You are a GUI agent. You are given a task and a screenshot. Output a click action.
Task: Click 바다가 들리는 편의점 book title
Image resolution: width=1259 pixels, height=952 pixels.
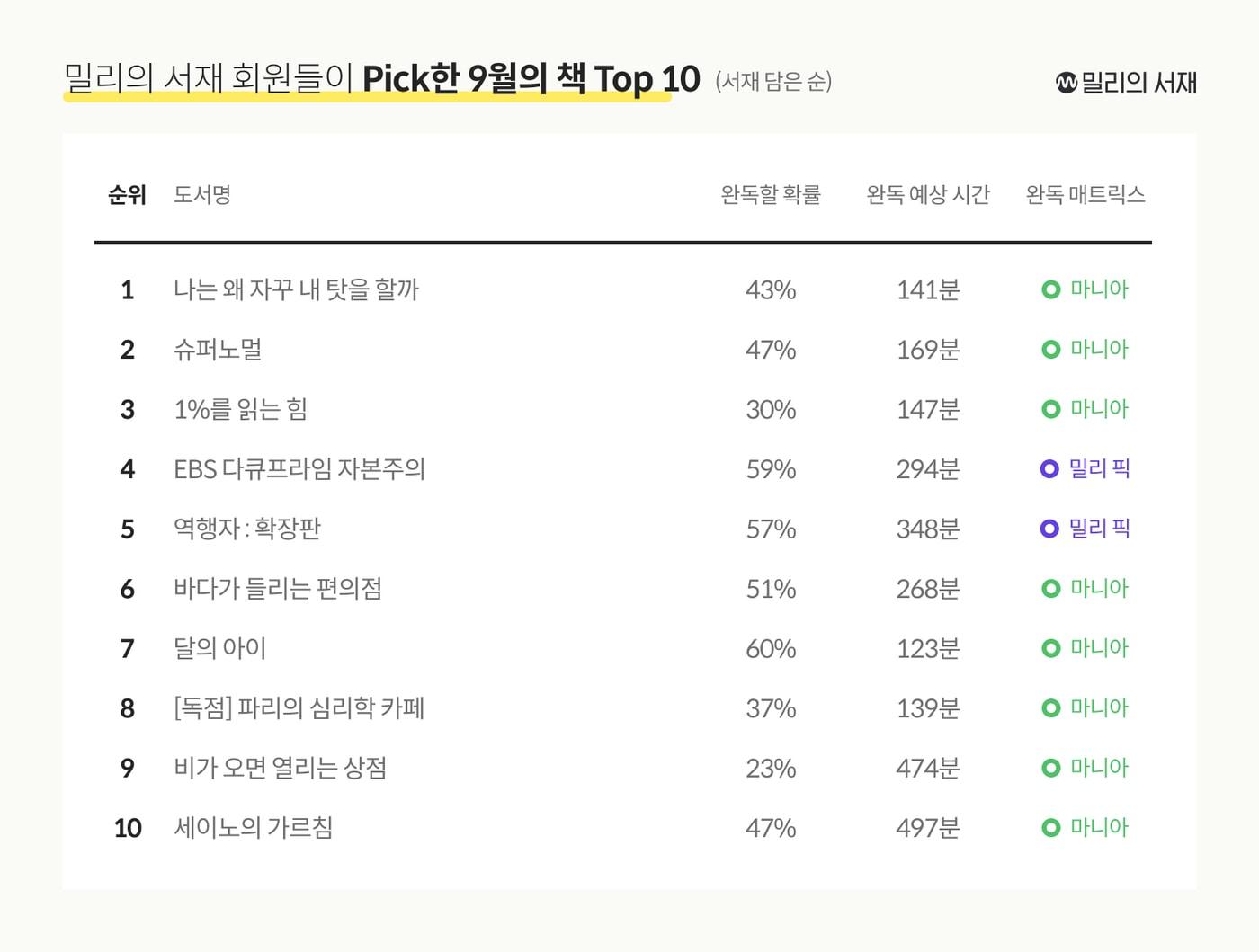click(x=277, y=589)
